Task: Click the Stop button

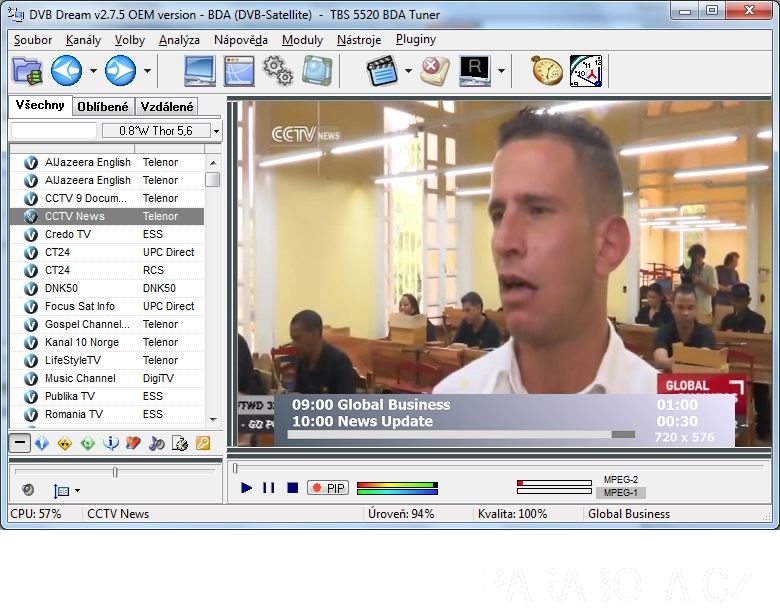Action: [292, 488]
